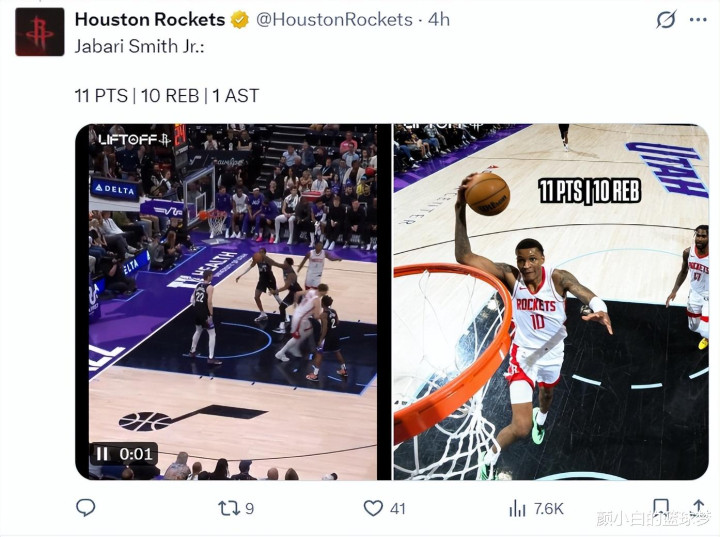This screenshot has height=537, width=720.
Task: Open the 4h timestamp link
Action: (x=439, y=20)
